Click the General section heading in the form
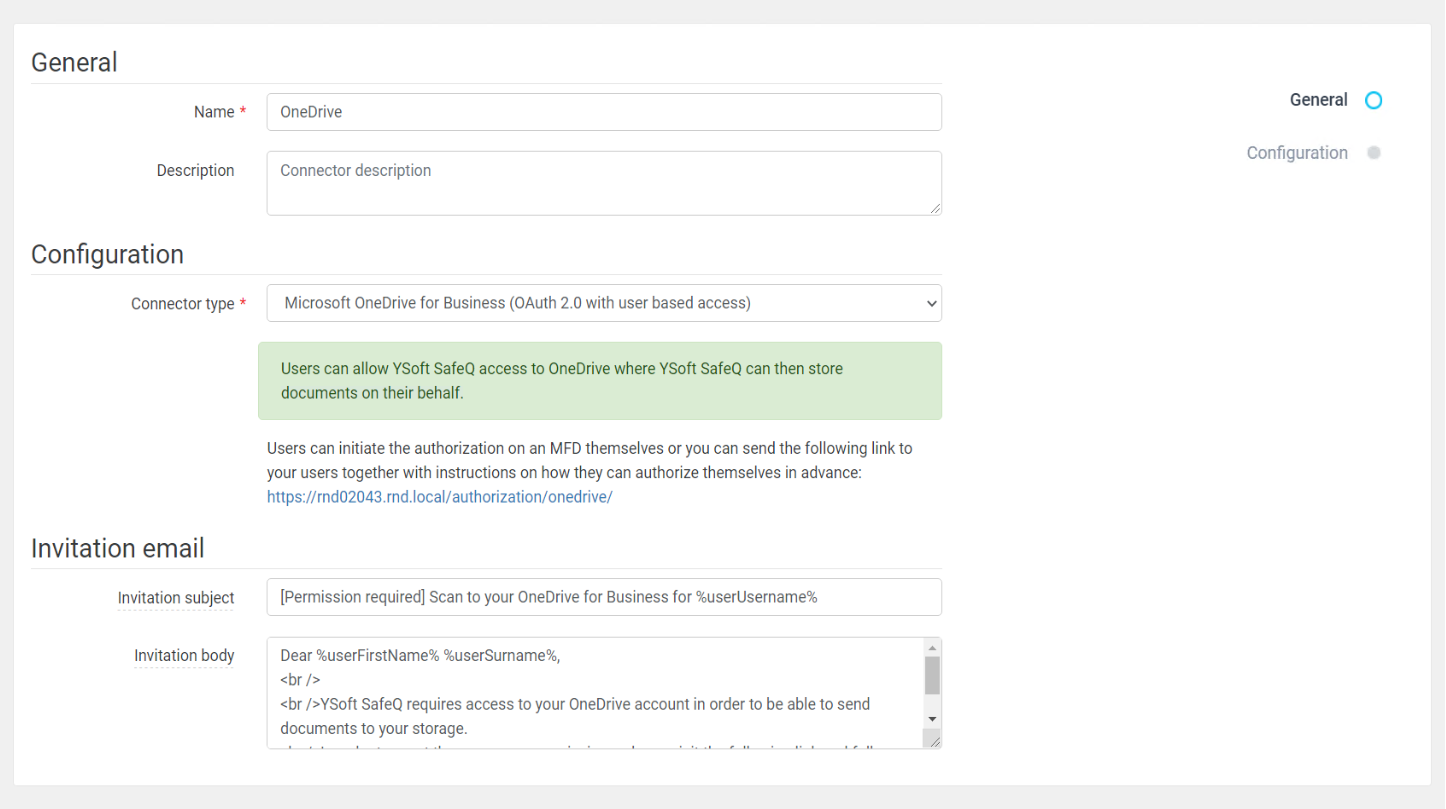Image resolution: width=1446 pixels, height=809 pixels. pyautogui.click(x=74, y=62)
